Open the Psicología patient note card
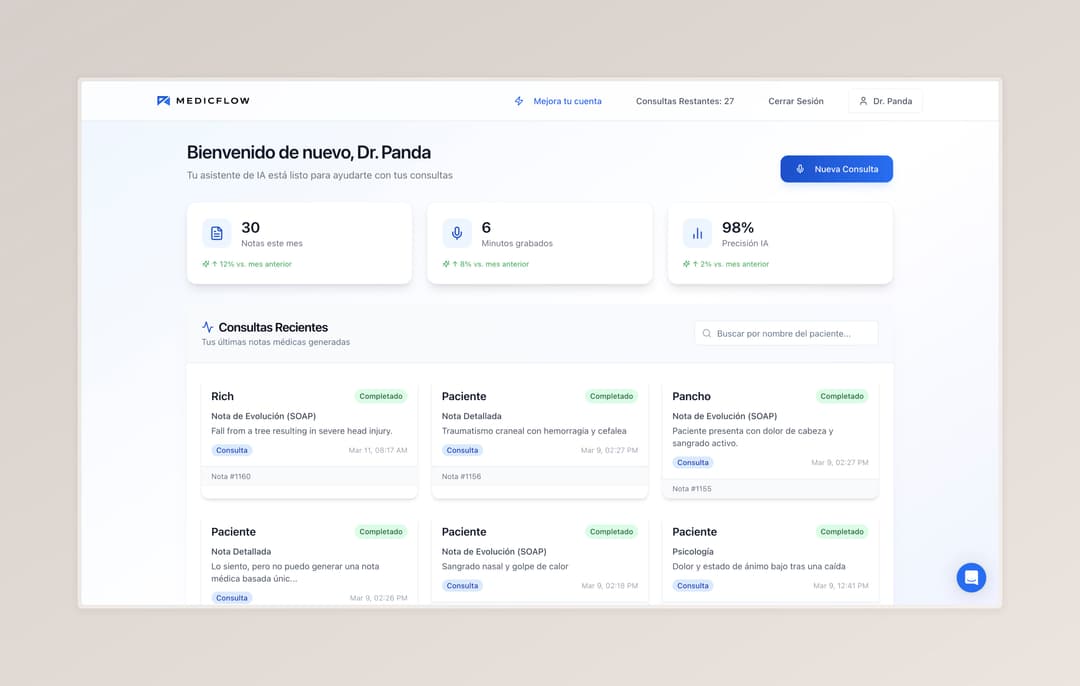 pyautogui.click(x=770, y=558)
